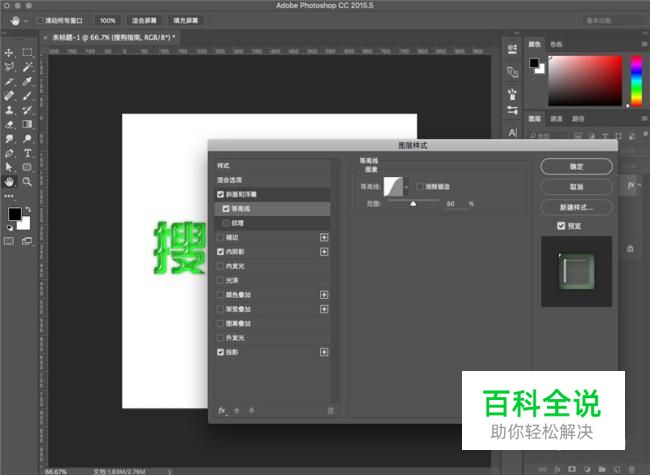
Task: Select the Eyedropper tool
Action: pos(27,81)
